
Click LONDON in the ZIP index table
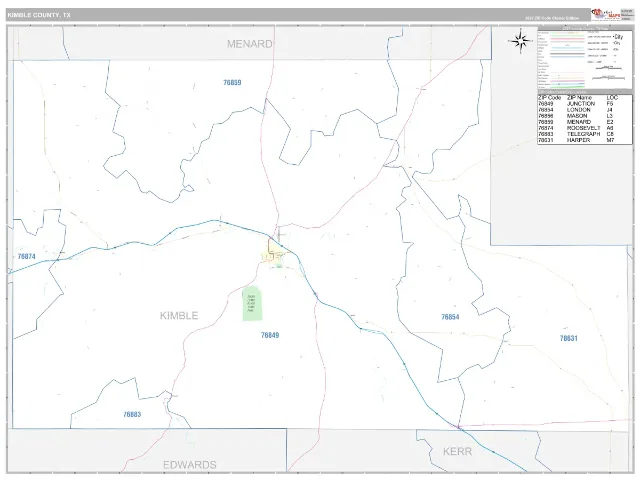pos(578,110)
